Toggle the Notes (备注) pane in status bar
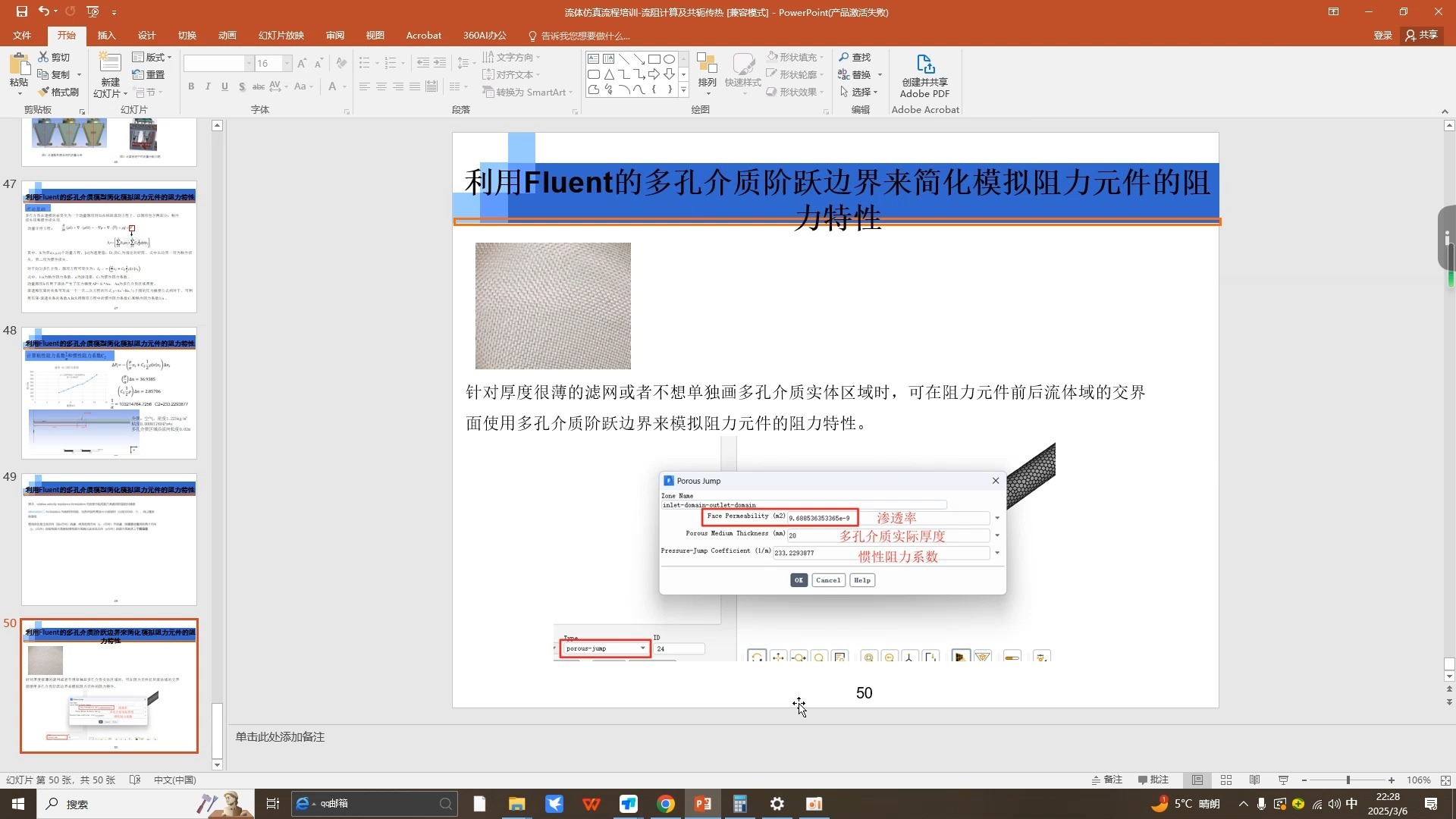This screenshot has width=1456, height=819. 1107,780
